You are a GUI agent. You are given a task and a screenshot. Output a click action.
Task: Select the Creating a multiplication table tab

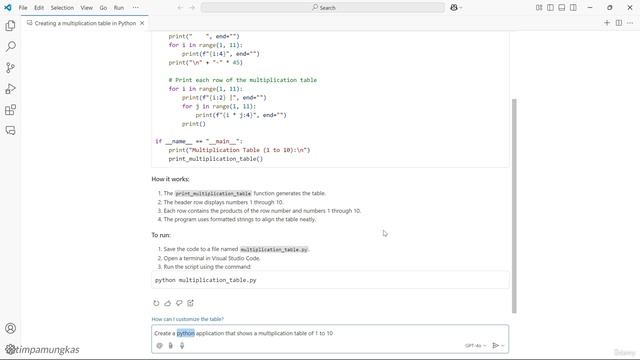click(x=85, y=23)
